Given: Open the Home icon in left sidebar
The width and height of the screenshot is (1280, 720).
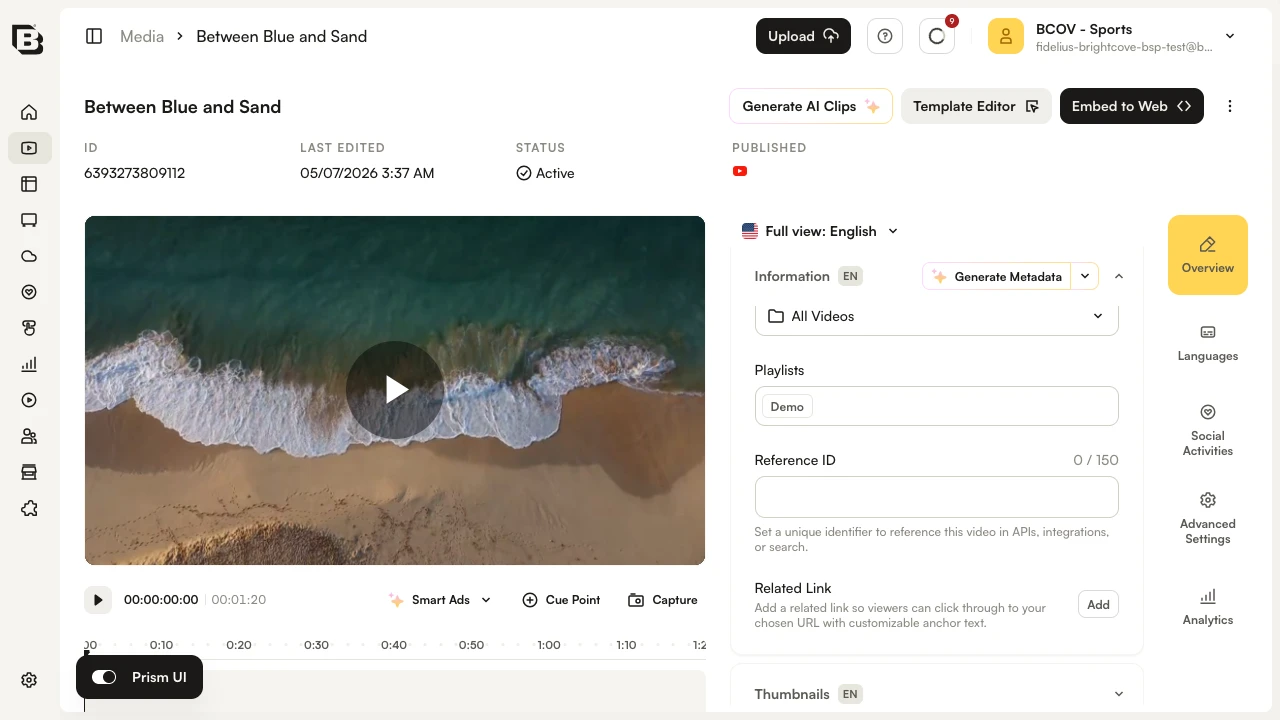Looking at the screenshot, I should 29,112.
